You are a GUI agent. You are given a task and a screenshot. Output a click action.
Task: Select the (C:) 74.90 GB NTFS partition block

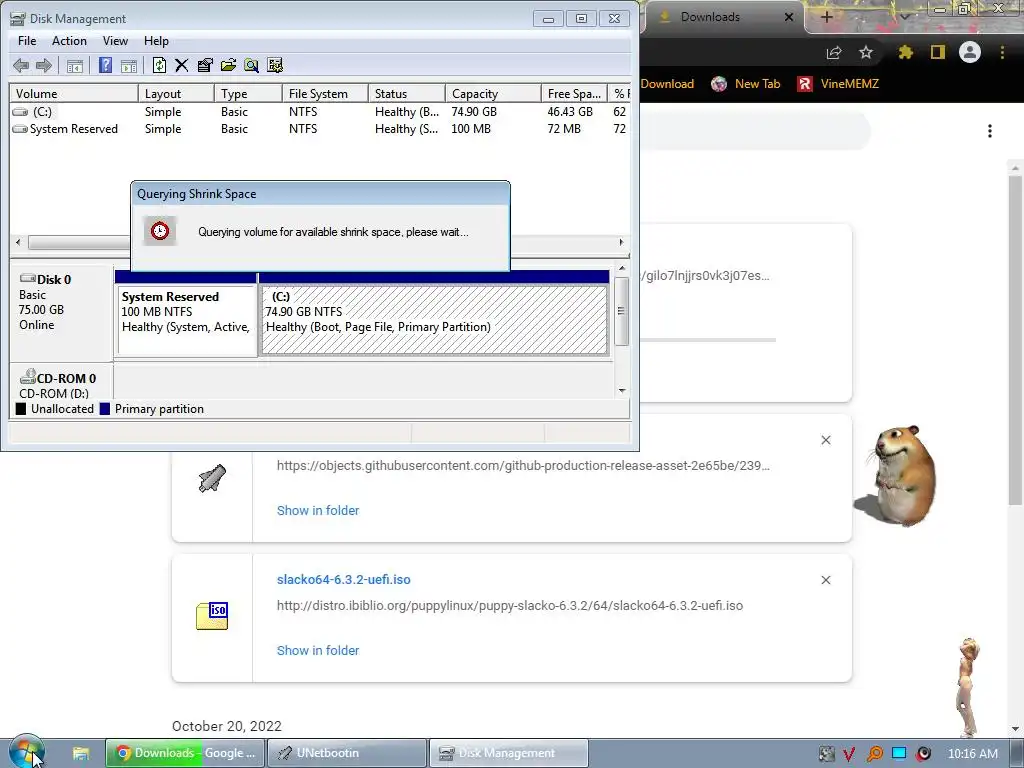coord(434,313)
